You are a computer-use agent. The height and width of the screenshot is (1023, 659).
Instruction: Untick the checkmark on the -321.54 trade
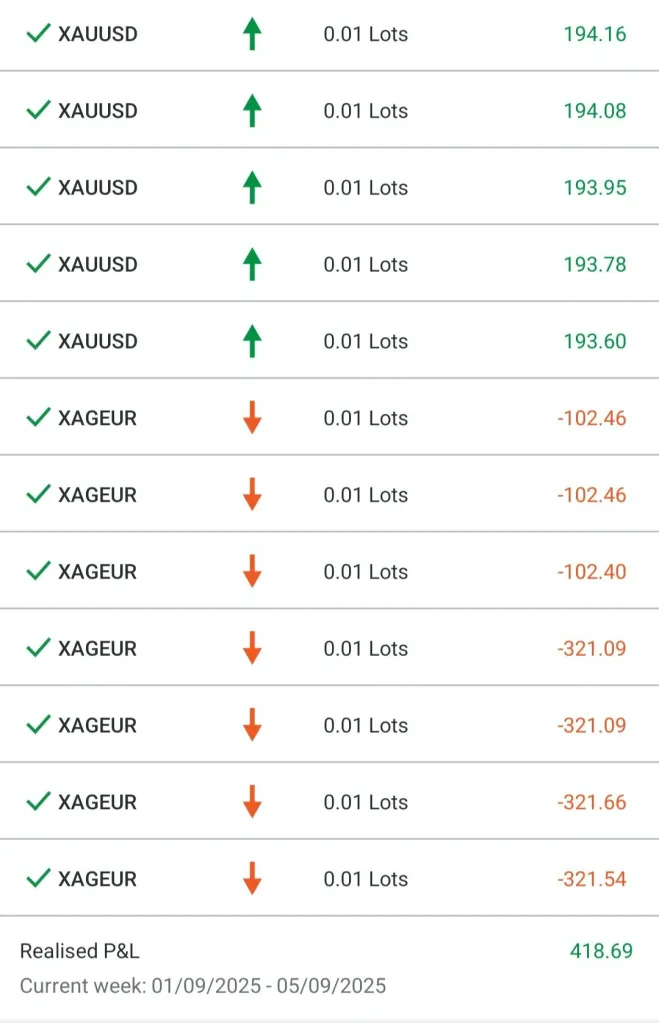pyautogui.click(x=38, y=879)
